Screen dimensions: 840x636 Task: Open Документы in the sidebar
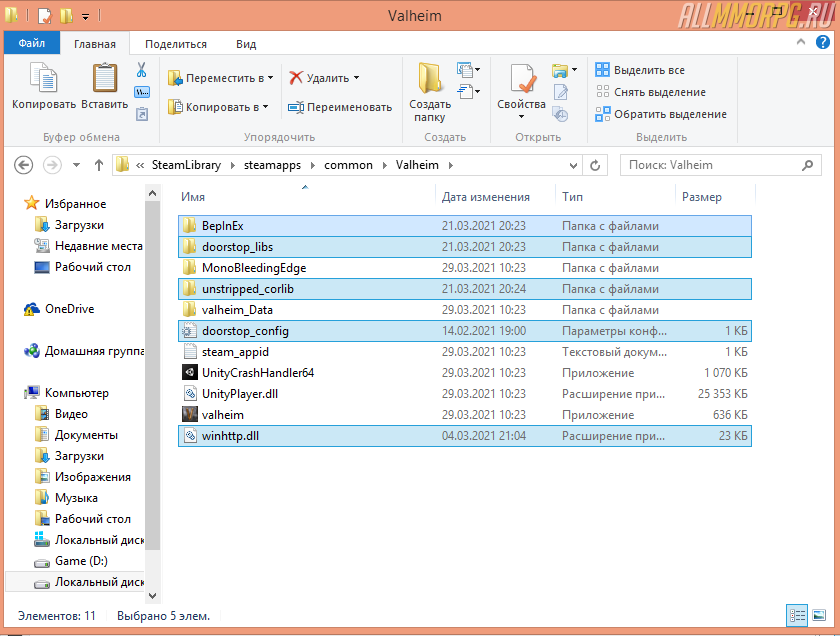tap(77, 435)
